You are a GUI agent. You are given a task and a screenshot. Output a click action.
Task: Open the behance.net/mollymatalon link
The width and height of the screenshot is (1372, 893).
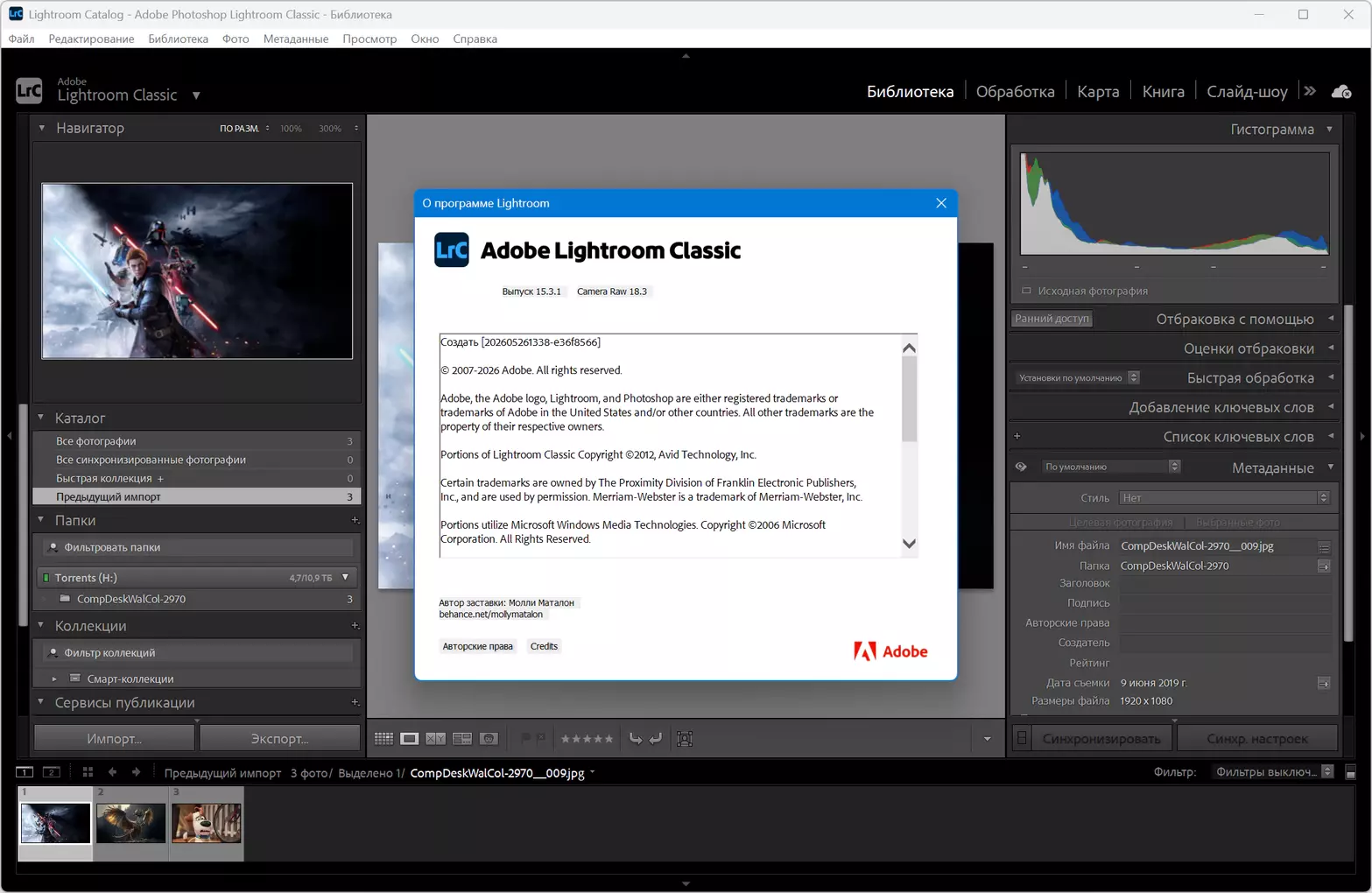tap(491, 615)
